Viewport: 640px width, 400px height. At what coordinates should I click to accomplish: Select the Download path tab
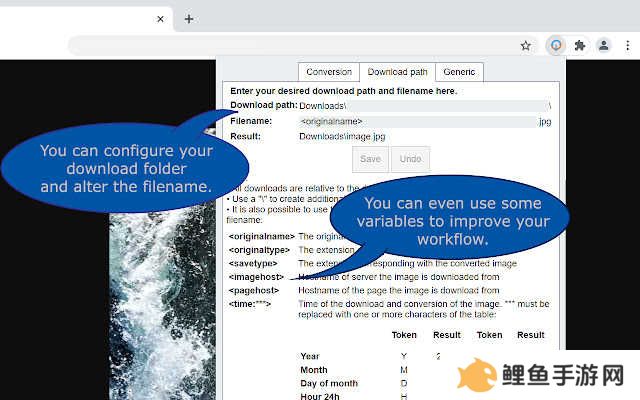397,72
